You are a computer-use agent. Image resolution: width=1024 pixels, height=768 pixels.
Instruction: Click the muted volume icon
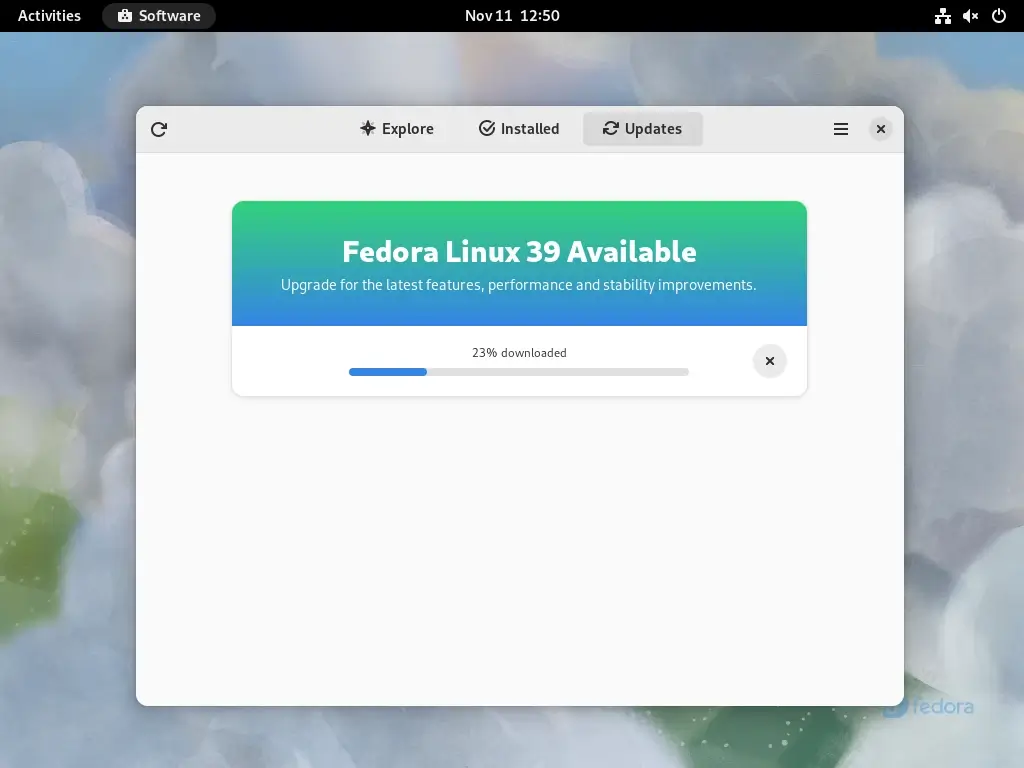(970, 16)
